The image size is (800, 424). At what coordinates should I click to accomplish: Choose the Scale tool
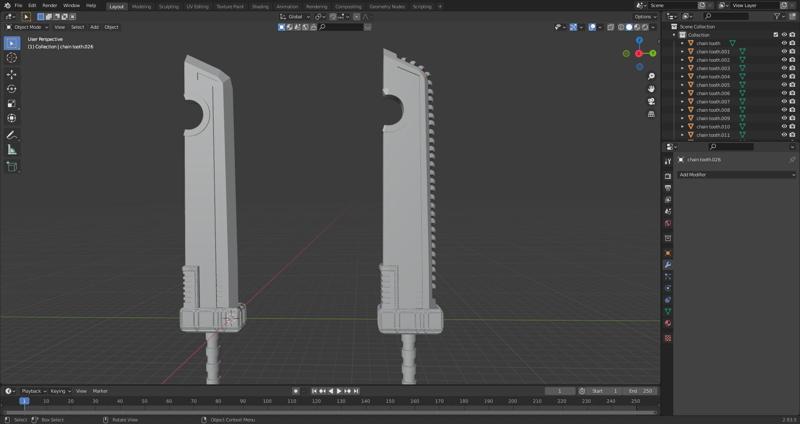12,104
